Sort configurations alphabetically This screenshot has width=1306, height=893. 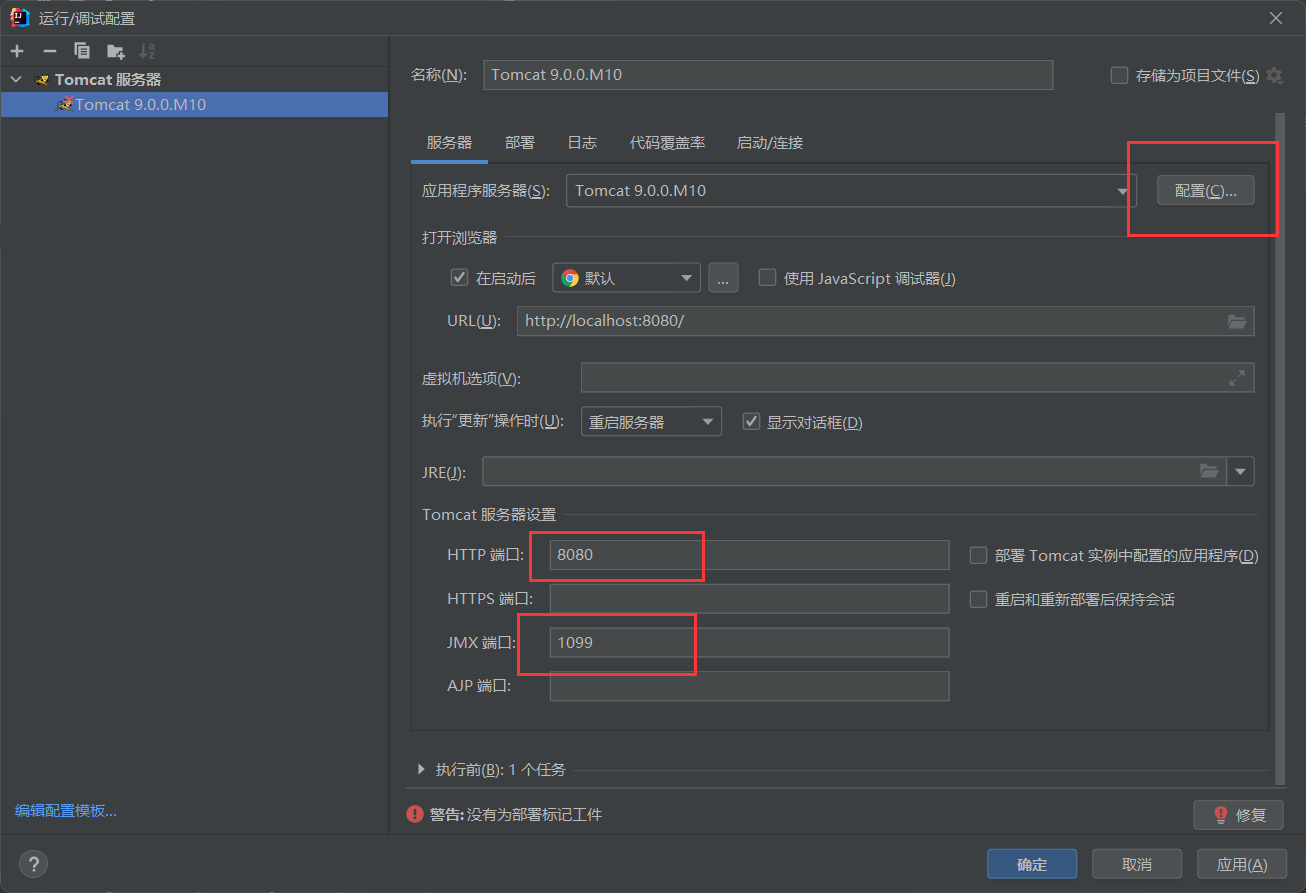click(x=148, y=51)
